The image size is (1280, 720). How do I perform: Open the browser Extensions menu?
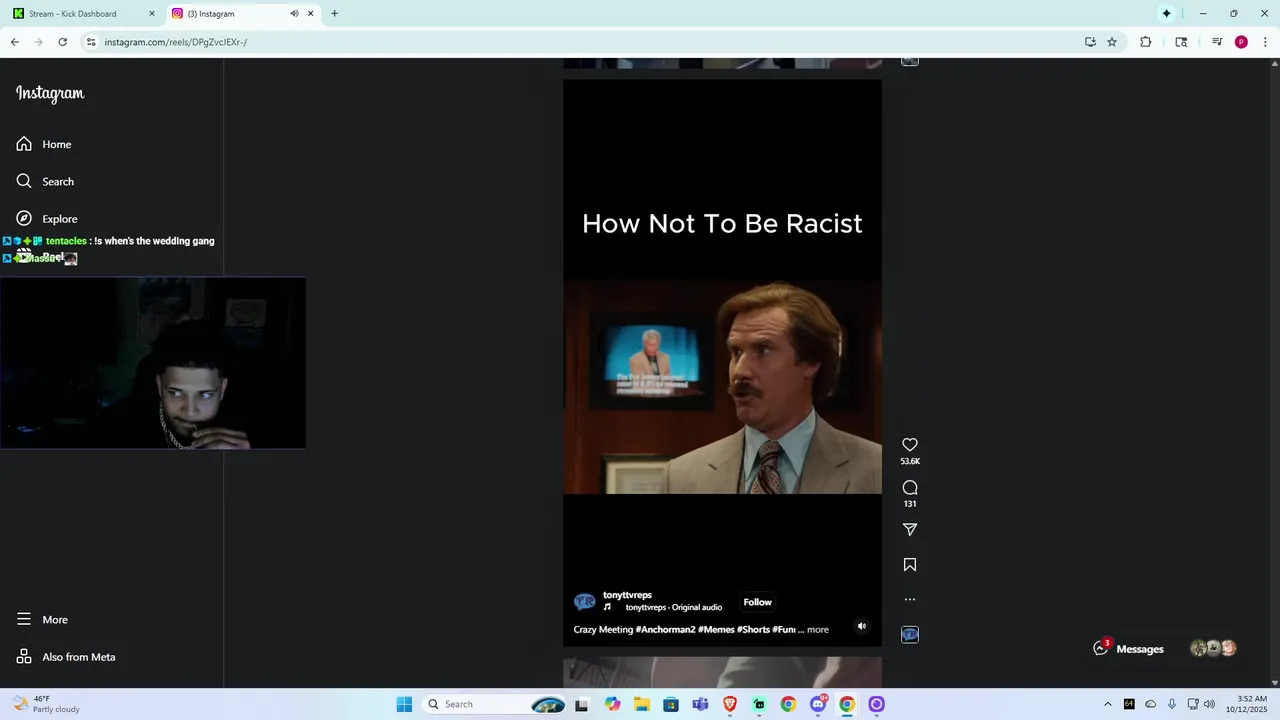tap(1146, 42)
